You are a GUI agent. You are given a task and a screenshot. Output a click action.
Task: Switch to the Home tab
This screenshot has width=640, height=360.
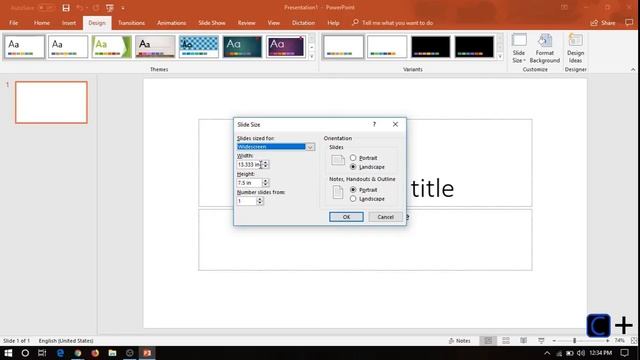tap(42, 23)
